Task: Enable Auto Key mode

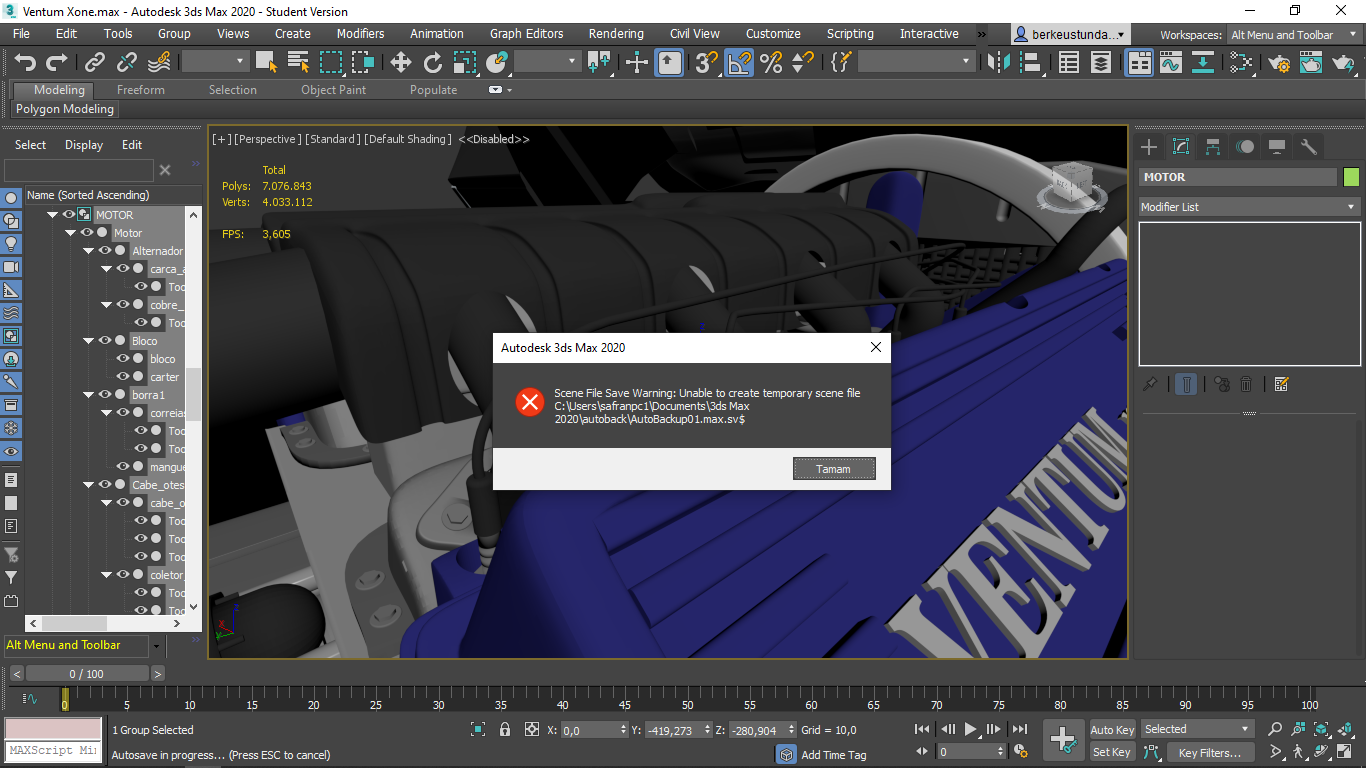Action: (x=1111, y=730)
